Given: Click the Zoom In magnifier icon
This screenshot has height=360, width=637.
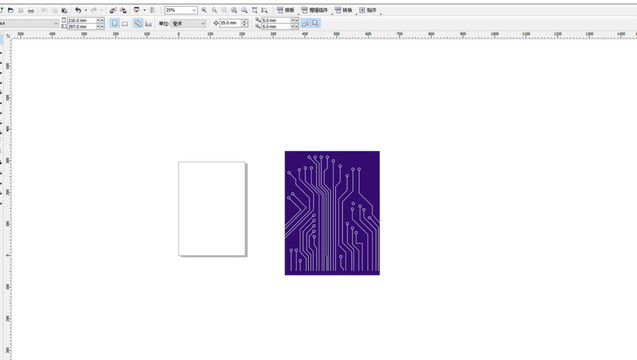Looking at the screenshot, I should pyautogui.click(x=204, y=10).
